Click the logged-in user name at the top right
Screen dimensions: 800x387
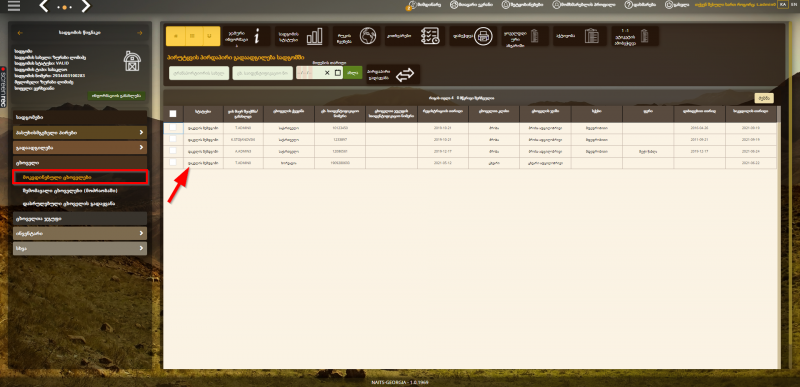735,4
